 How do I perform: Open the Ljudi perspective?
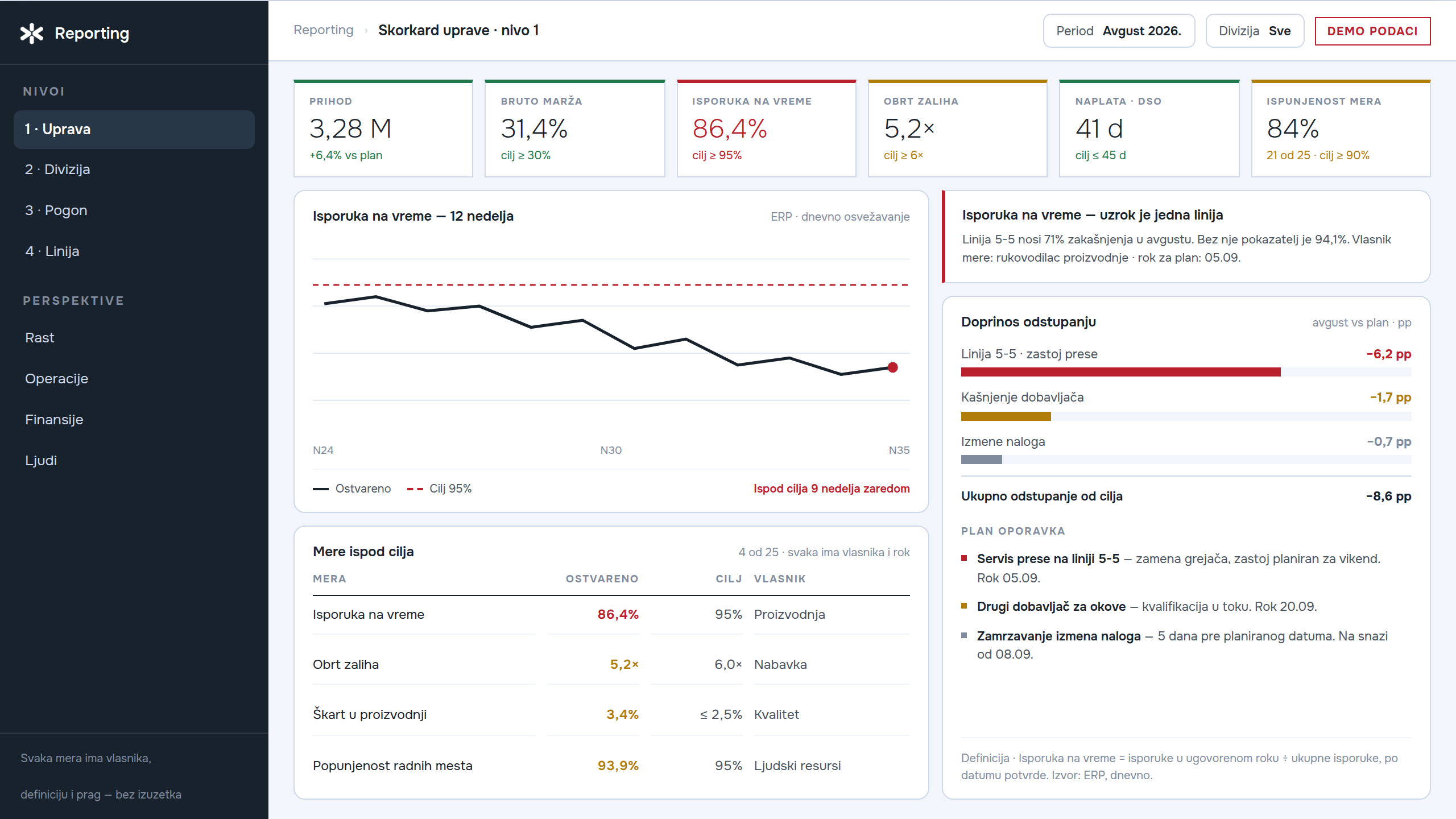point(134,461)
